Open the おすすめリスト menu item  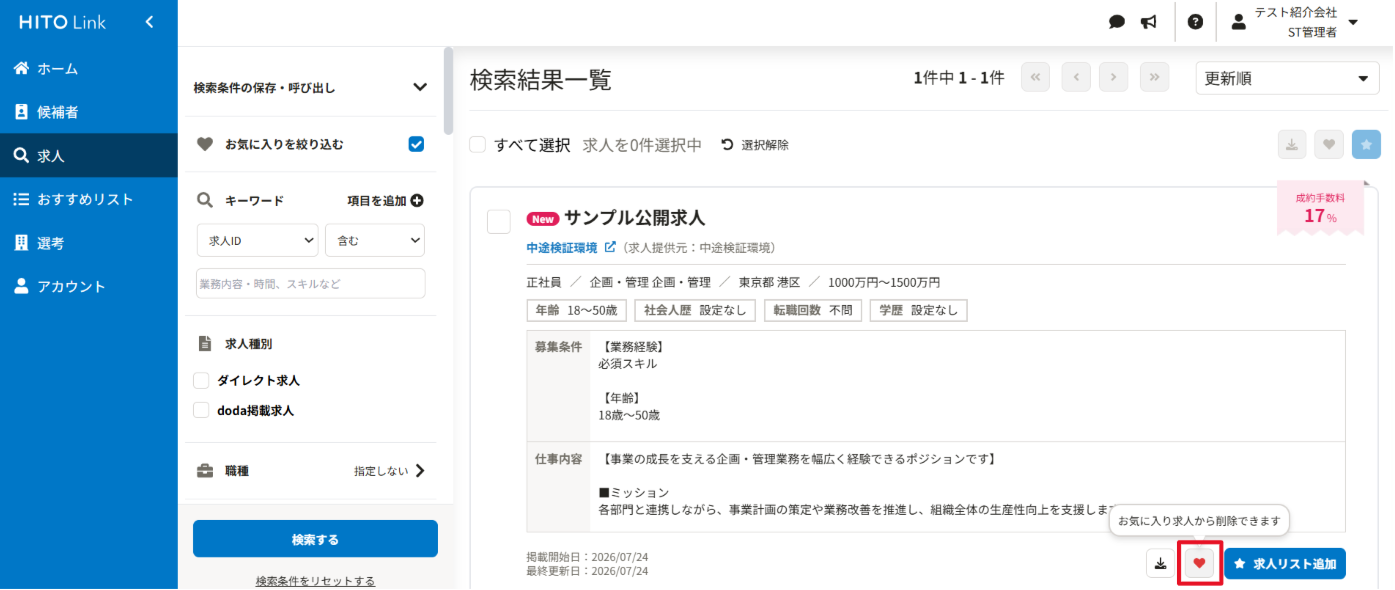coord(89,199)
